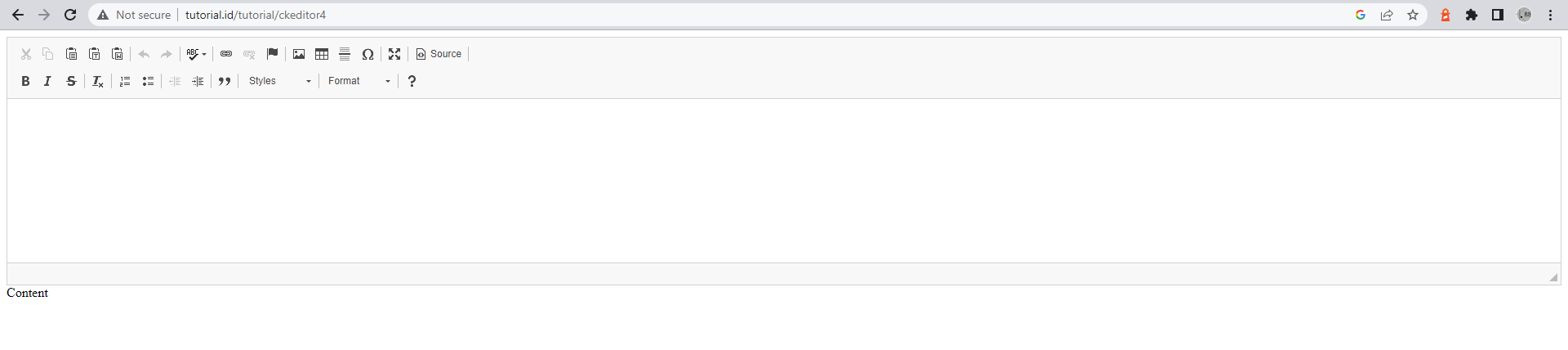The image size is (1568, 350).
Task: Maximize the editor with the expand icon
Action: (394, 54)
